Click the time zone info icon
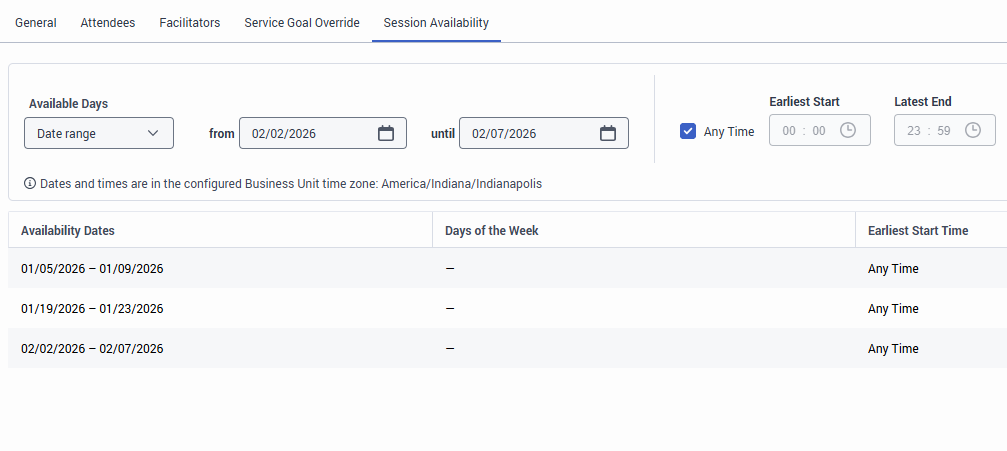 (x=30, y=184)
